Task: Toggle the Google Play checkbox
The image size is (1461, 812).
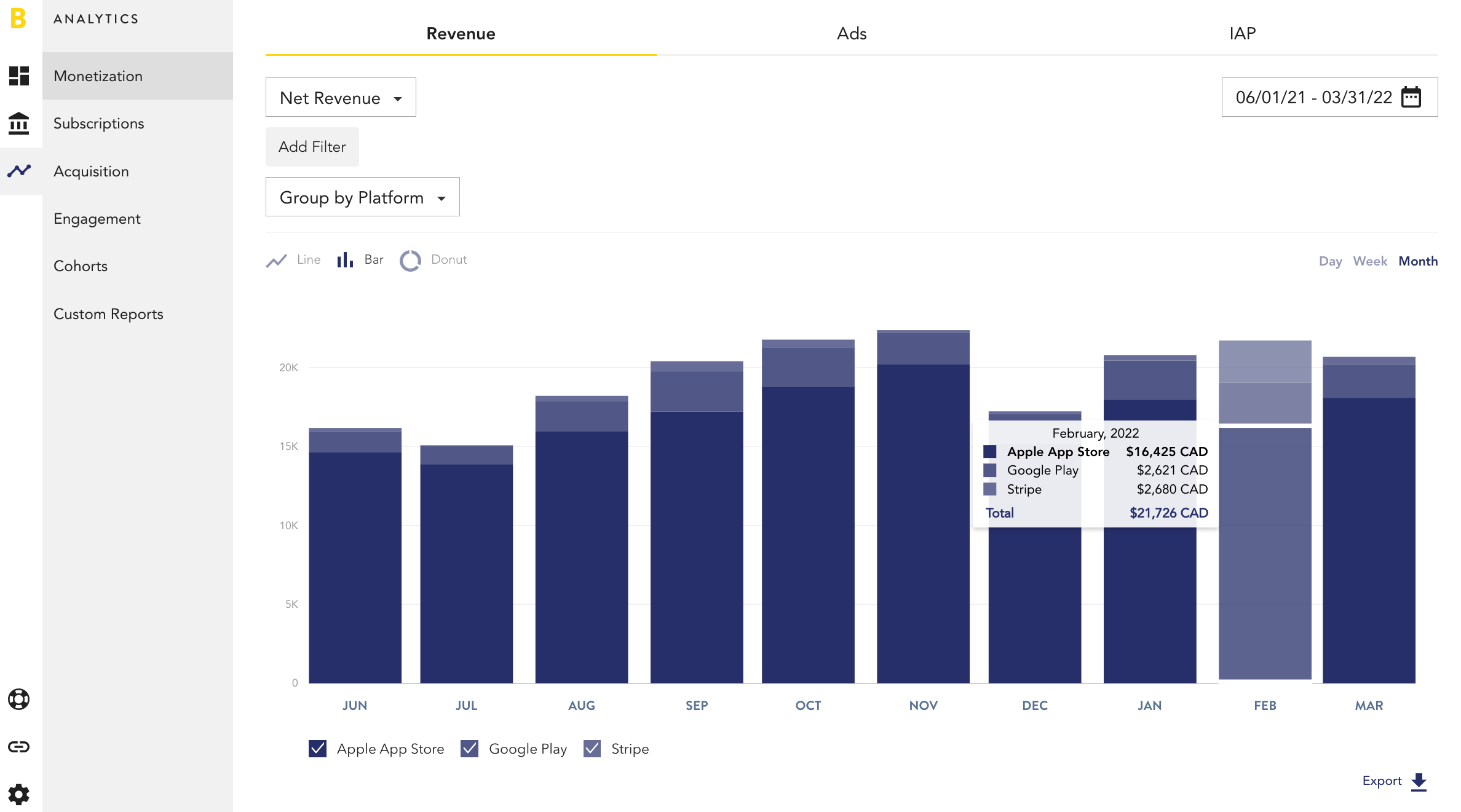Action: click(470, 749)
